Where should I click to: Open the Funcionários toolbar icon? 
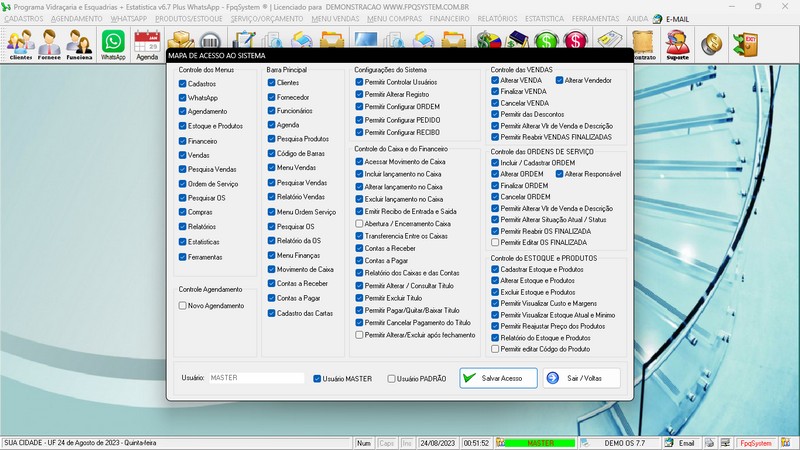point(79,45)
